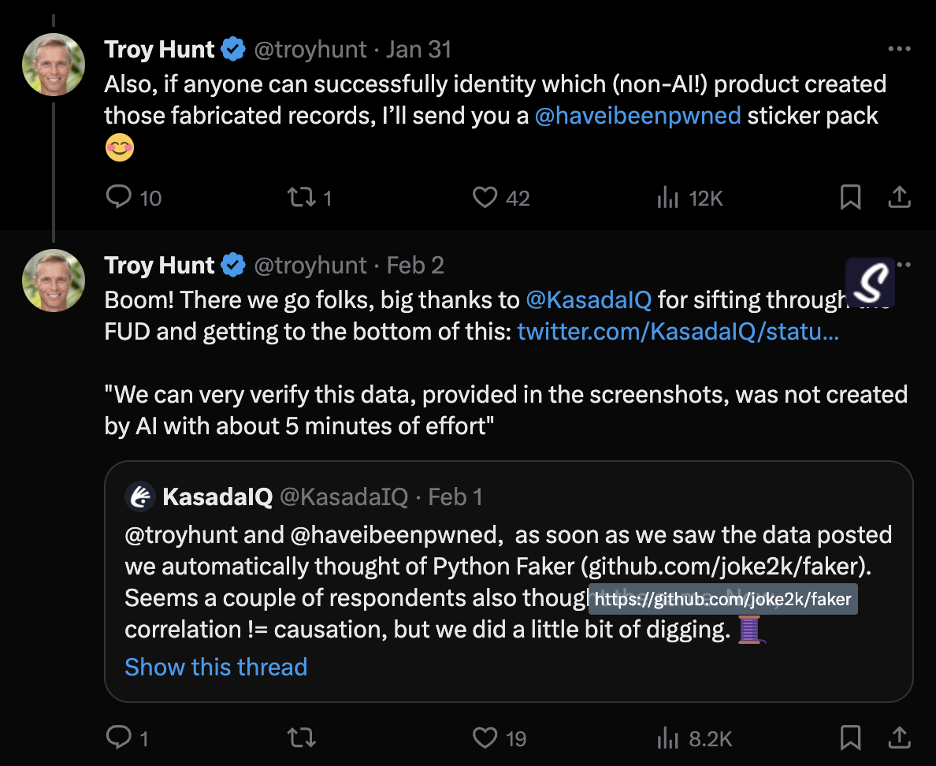
Task: Retweet the Jan 31 sticker pack tweet
Action: point(301,198)
